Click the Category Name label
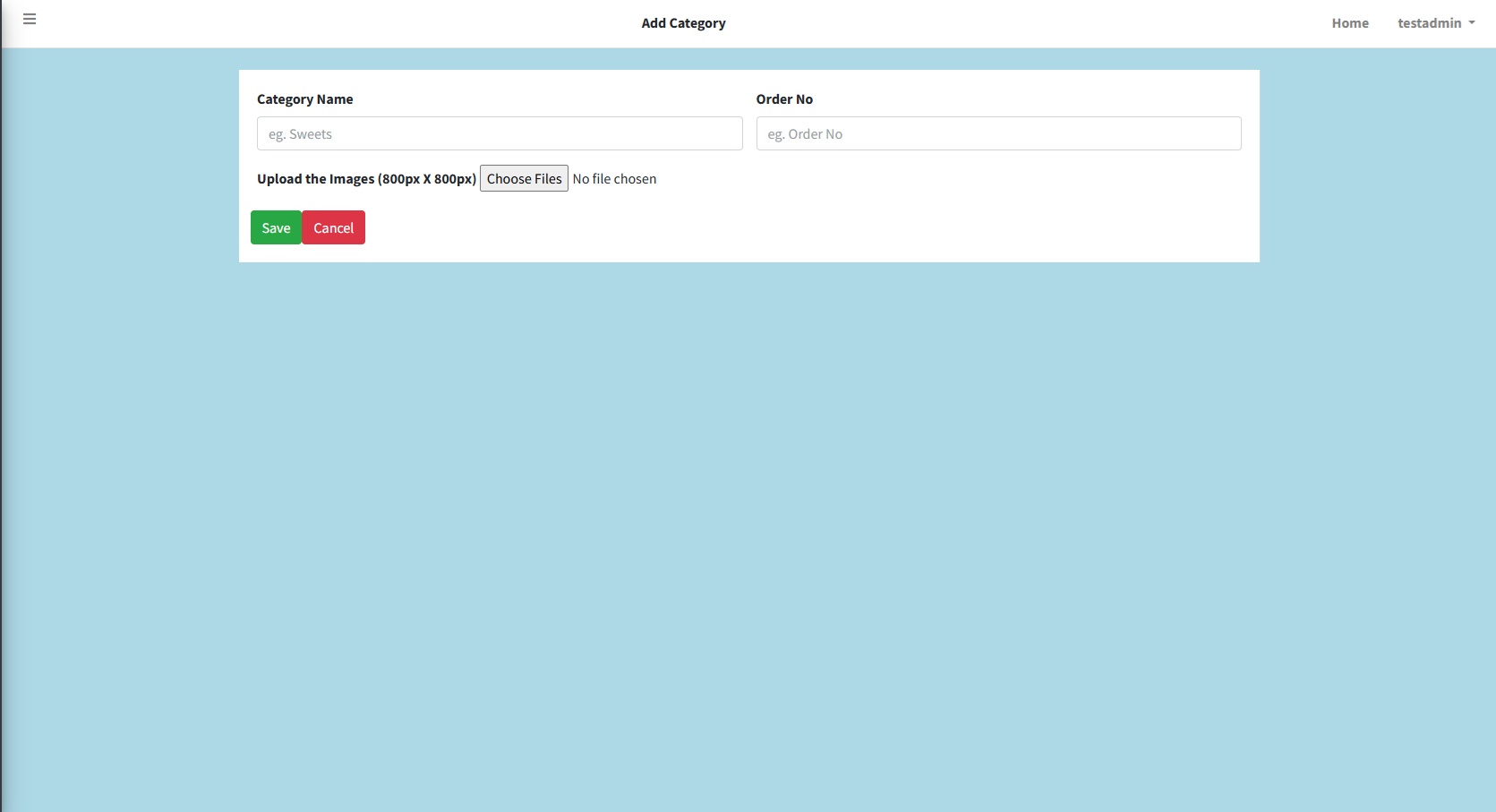1496x812 pixels. click(304, 99)
